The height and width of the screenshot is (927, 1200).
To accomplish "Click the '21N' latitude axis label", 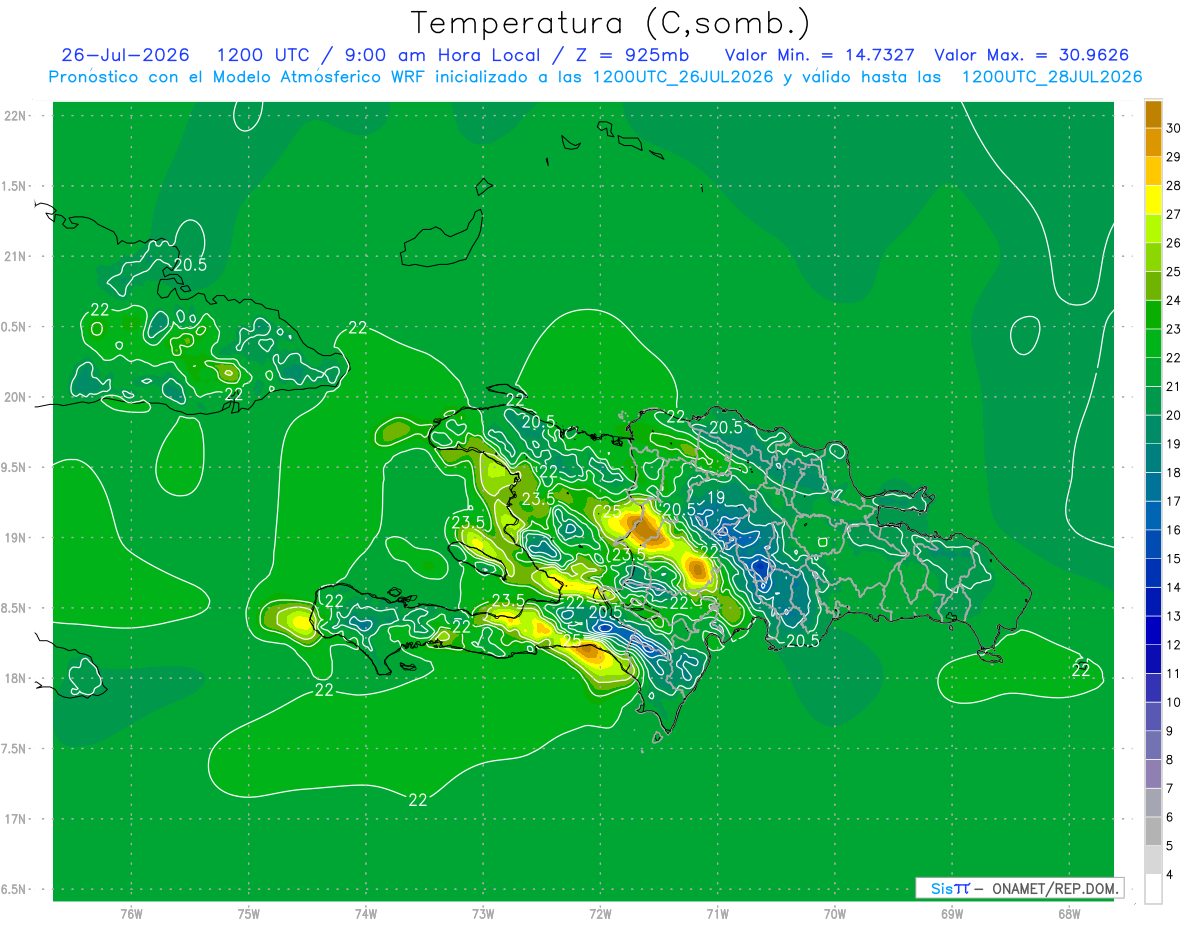I will pyautogui.click(x=16, y=256).
